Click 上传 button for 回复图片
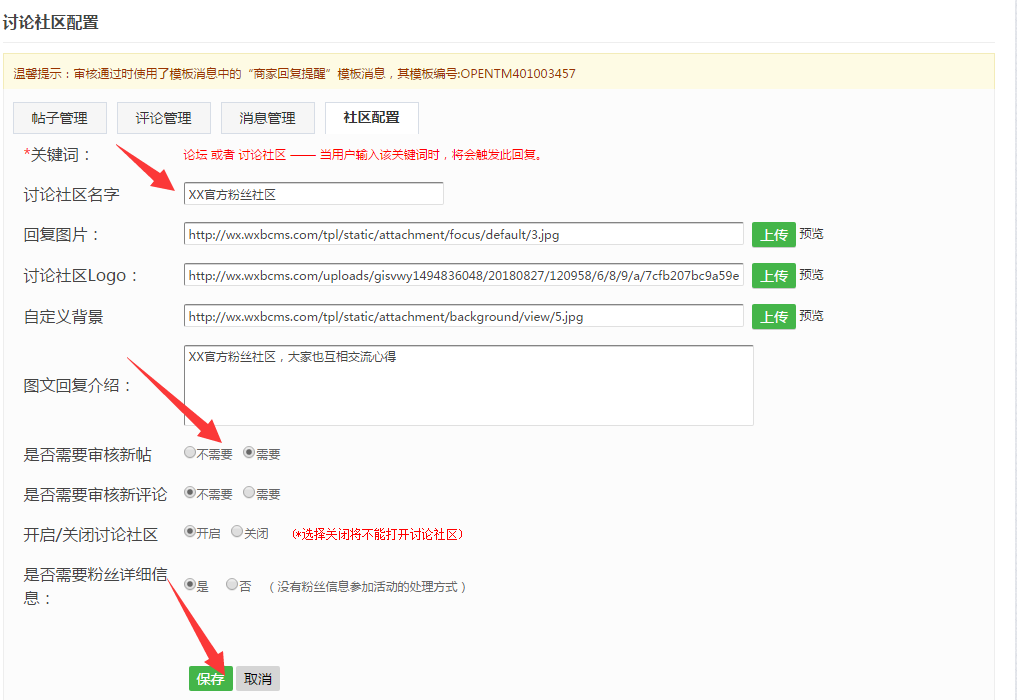 [x=773, y=233]
